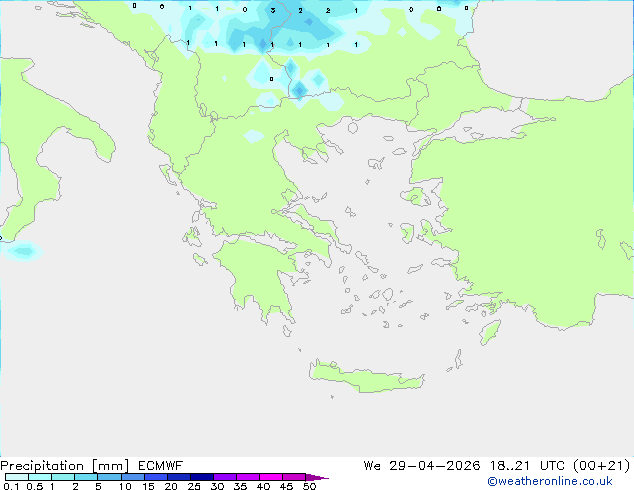Click the 20–25 mm legend swatch

coord(179,477)
